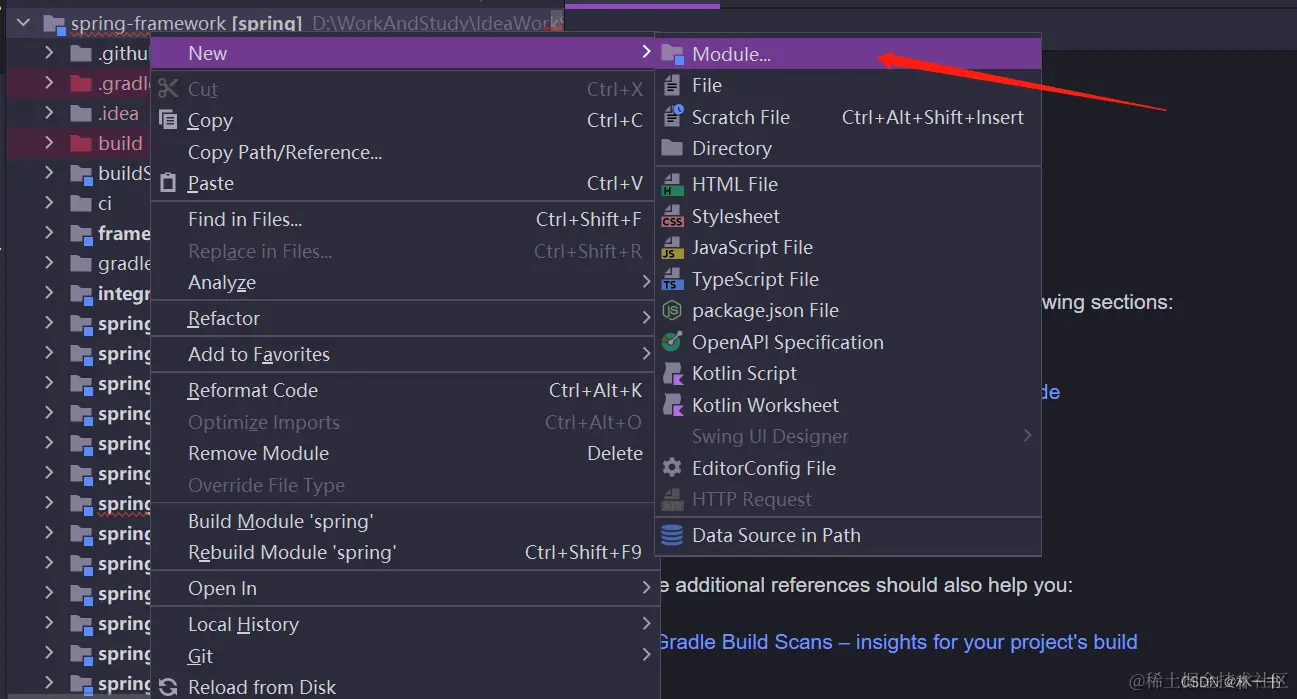Click the File icon in the New submenu
Image resolution: width=1297 pixels, height=699 pixels.
(672, 86)
